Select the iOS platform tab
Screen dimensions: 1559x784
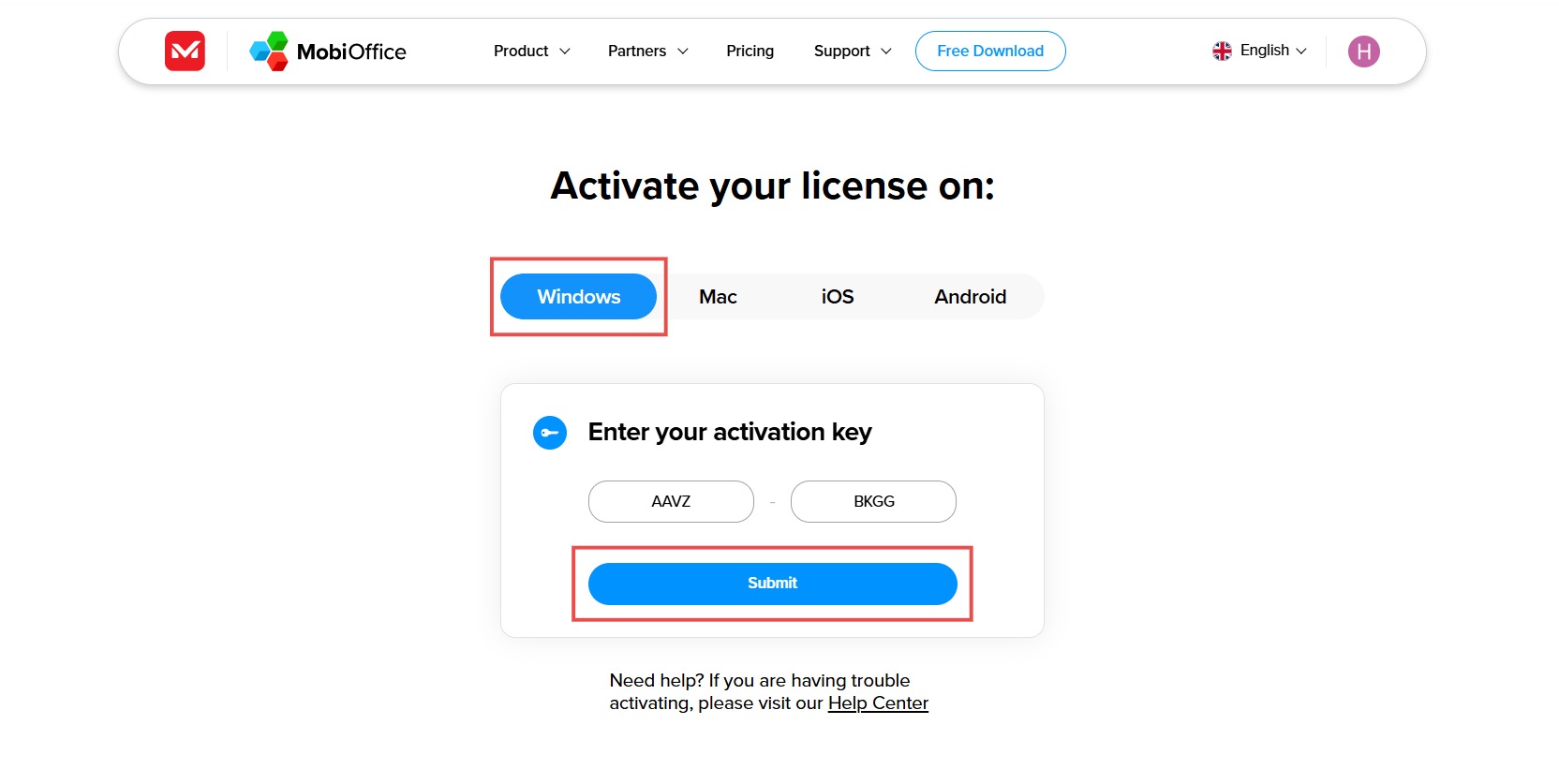tap(837, 296)
